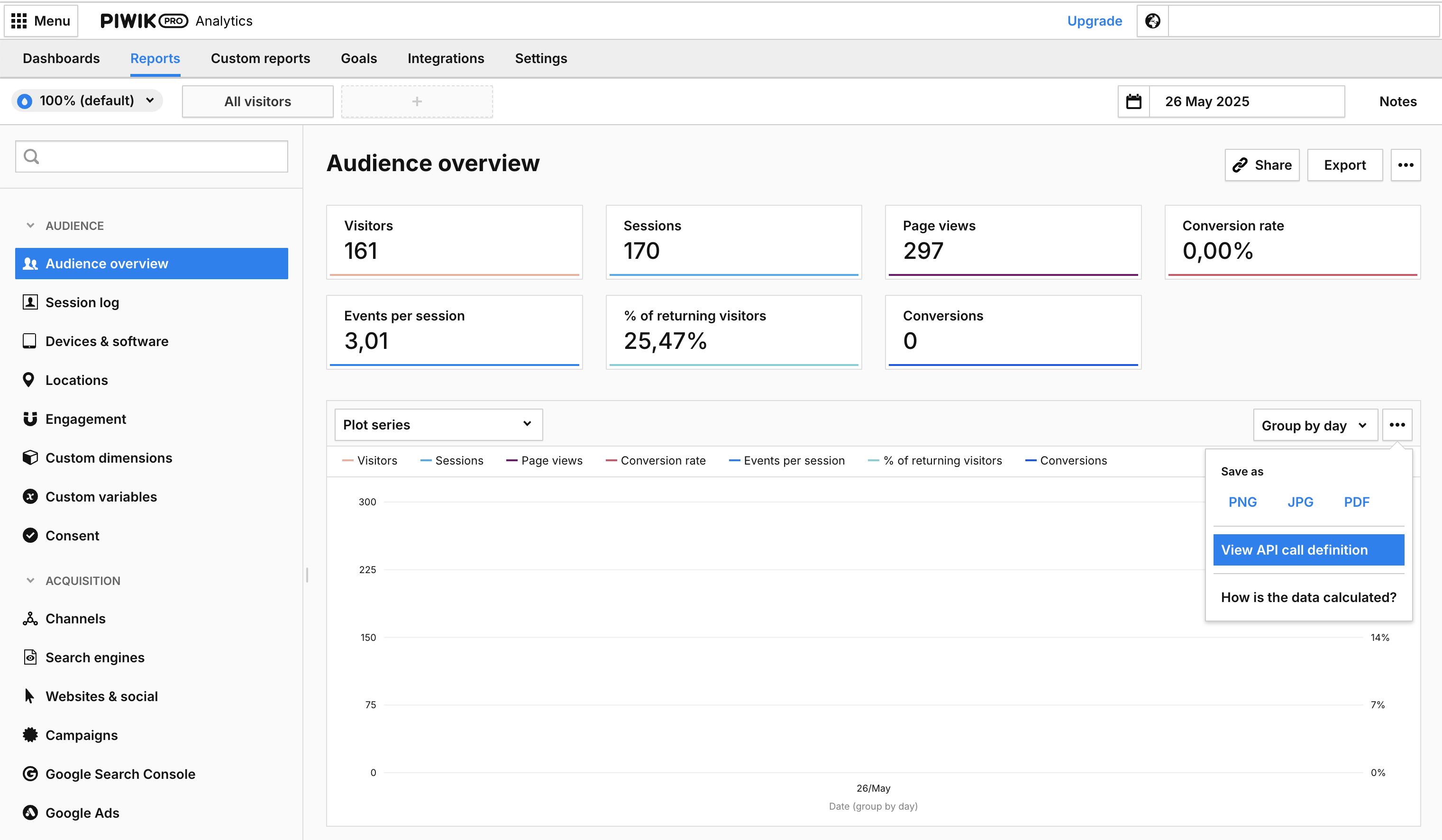
Task: Click the globe icon in top bar
Action: pos(1152,21)
